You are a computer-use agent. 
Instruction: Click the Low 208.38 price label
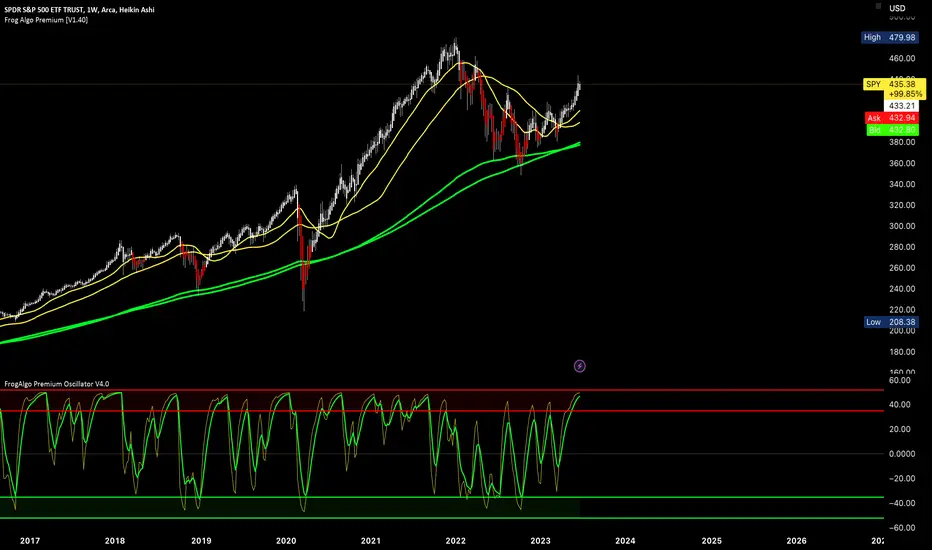point(891,322)
